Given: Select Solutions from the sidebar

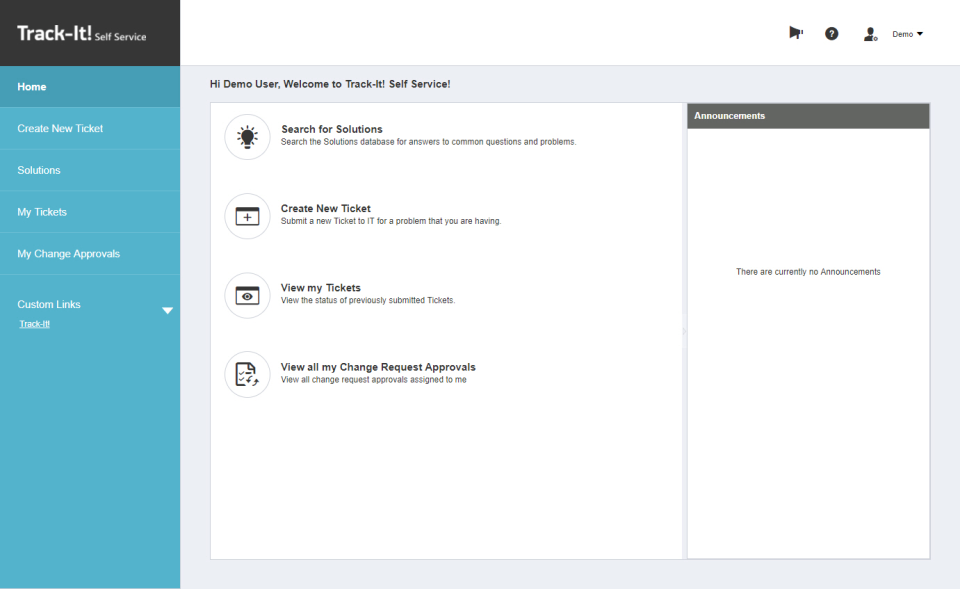Looking at the screenshot, I should 38,170.
